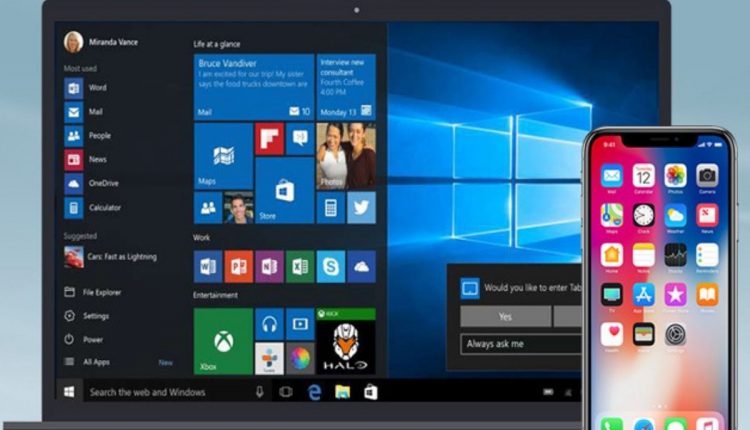The height and width of the screenshot is (430, 750).
Task: Launch the green Xbox tile
Action: [x=223, y=342]
